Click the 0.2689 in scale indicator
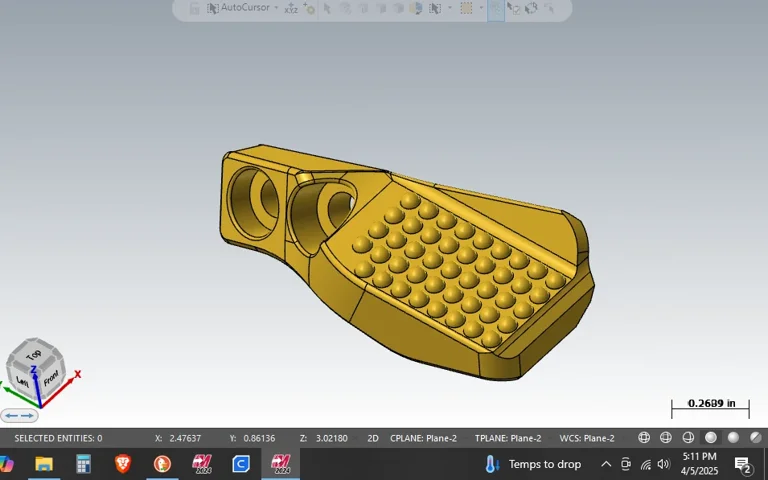This screenshot has height=480, width=768. (711, 404)
